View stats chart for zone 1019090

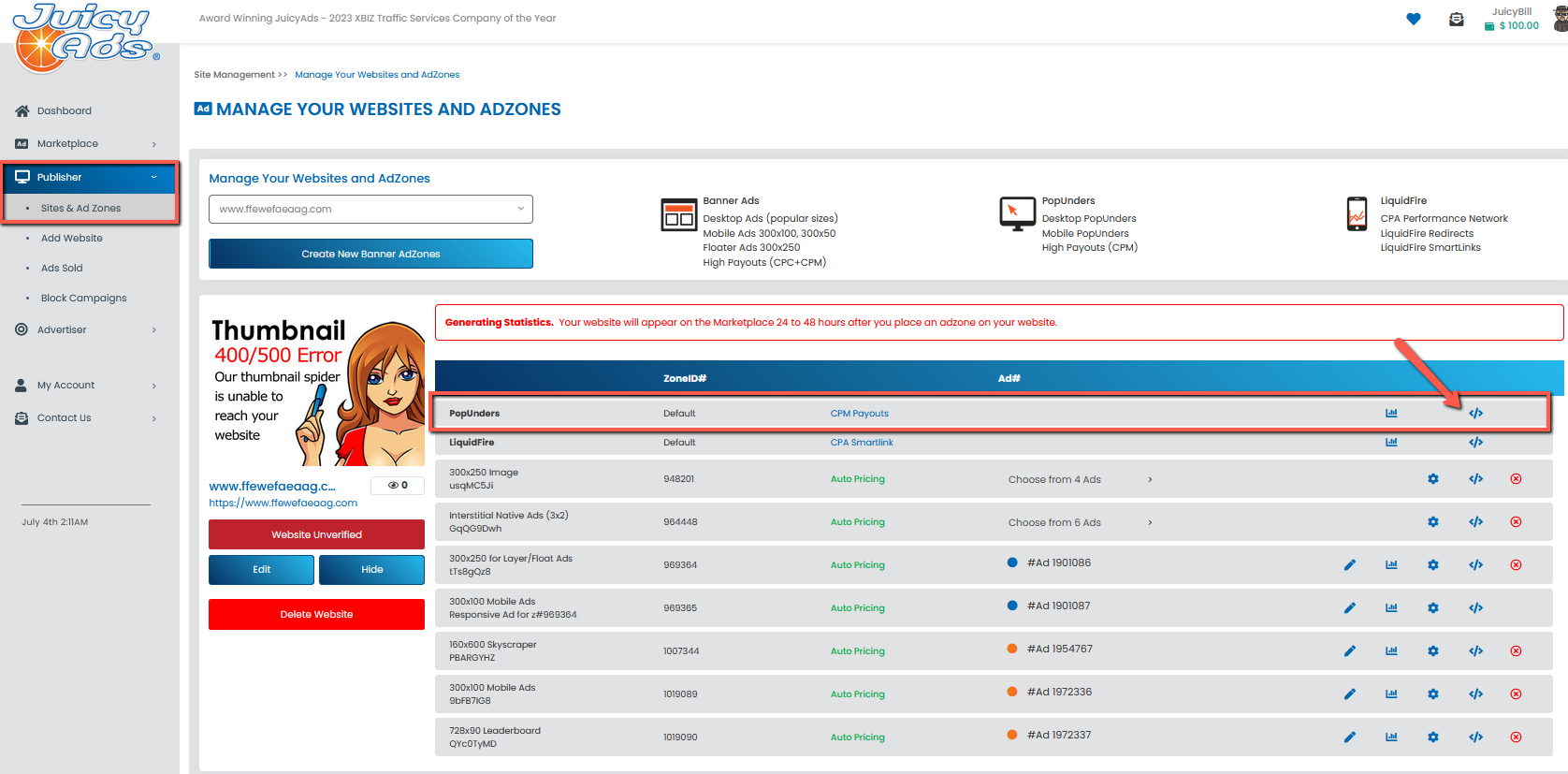point(1391,737)
